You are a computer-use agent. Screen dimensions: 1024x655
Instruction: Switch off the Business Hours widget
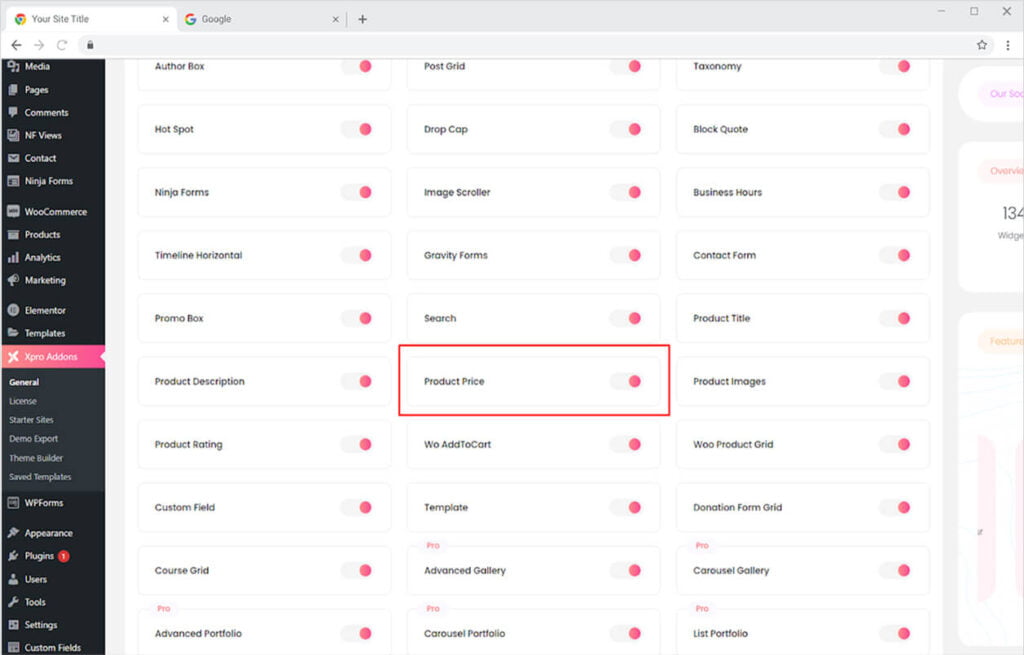click(896, 192)
